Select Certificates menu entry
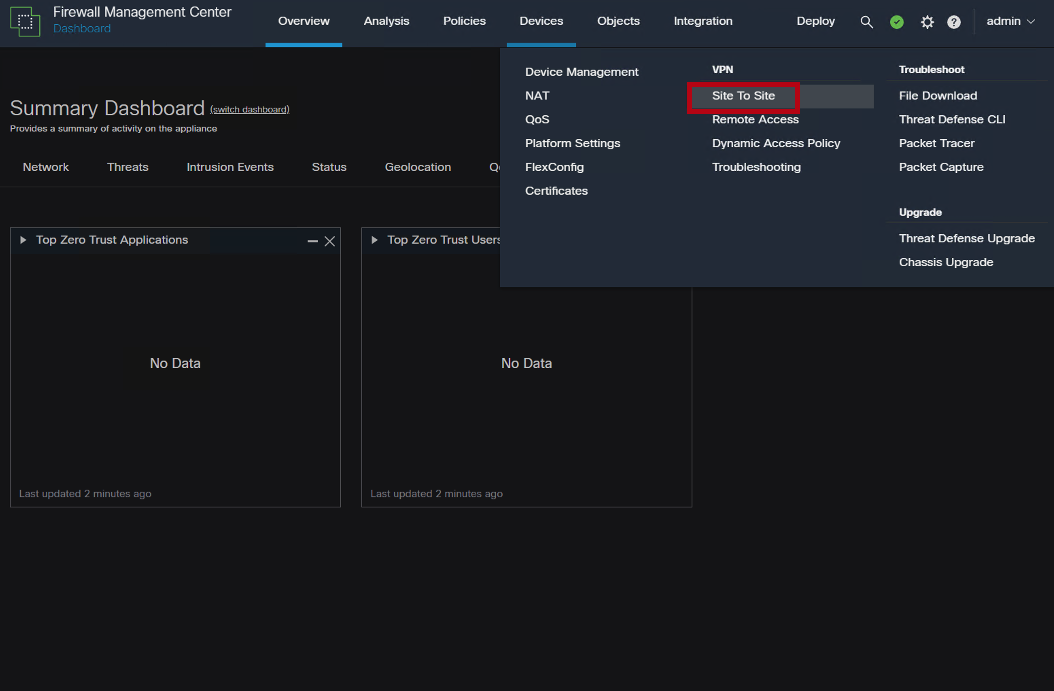The image size is (1054, 691). (556, 191)
